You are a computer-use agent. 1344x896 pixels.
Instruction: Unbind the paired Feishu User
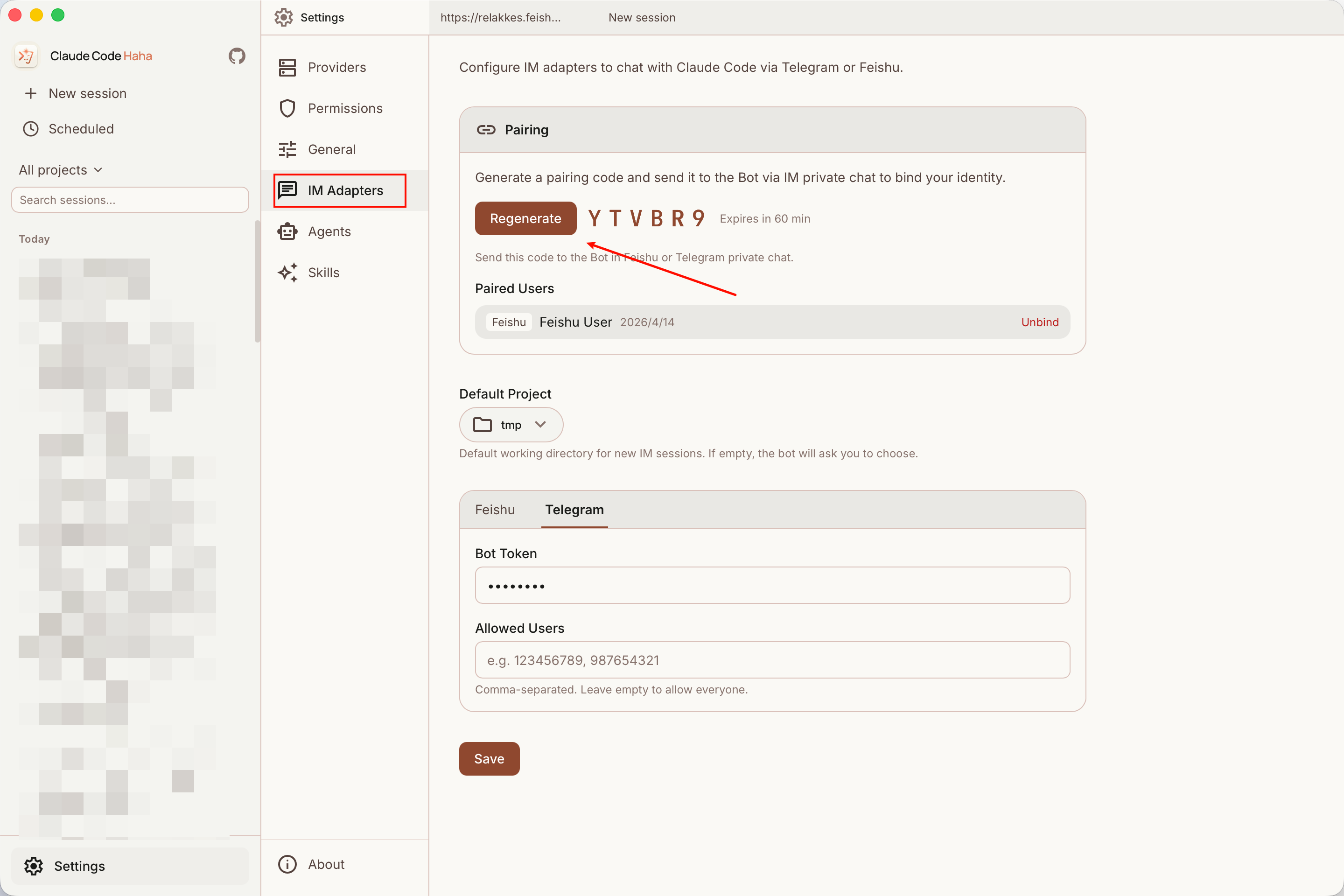tap(1039, 322)
